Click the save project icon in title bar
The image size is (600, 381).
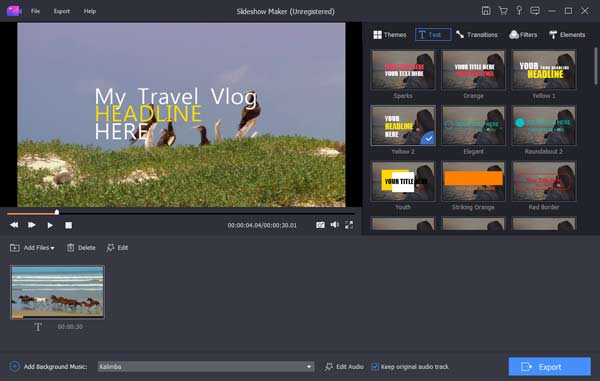click(486, 11)
